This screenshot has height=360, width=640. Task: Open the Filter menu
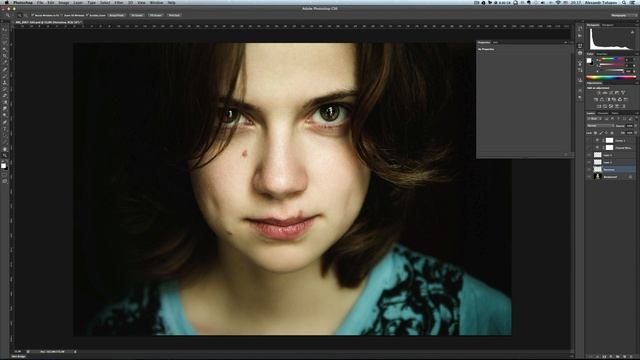[x=119, y=2]
